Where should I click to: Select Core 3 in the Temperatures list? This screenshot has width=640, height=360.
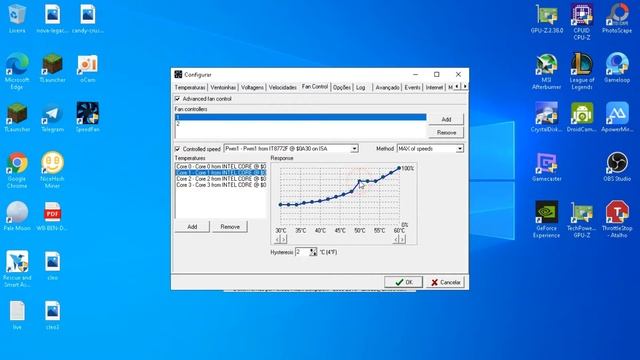point(221,185)
